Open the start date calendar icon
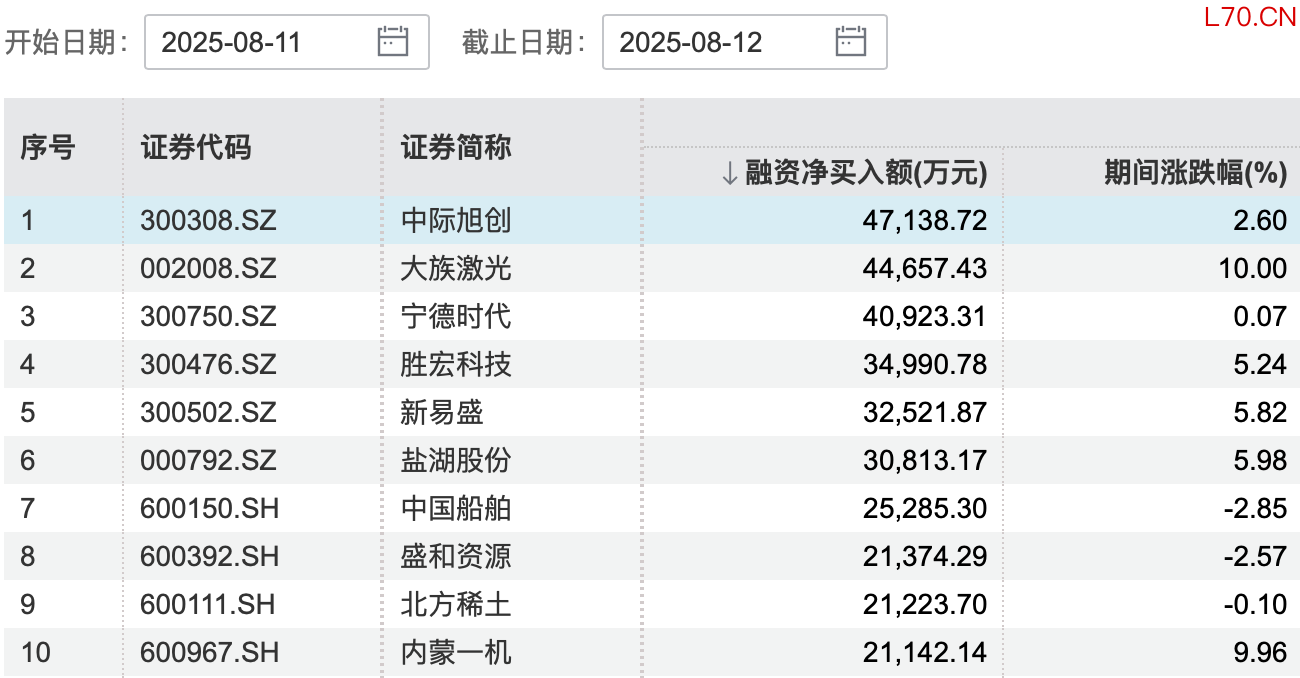The height and width of the screenshot is (678, 1300). (x=393, y=41)
